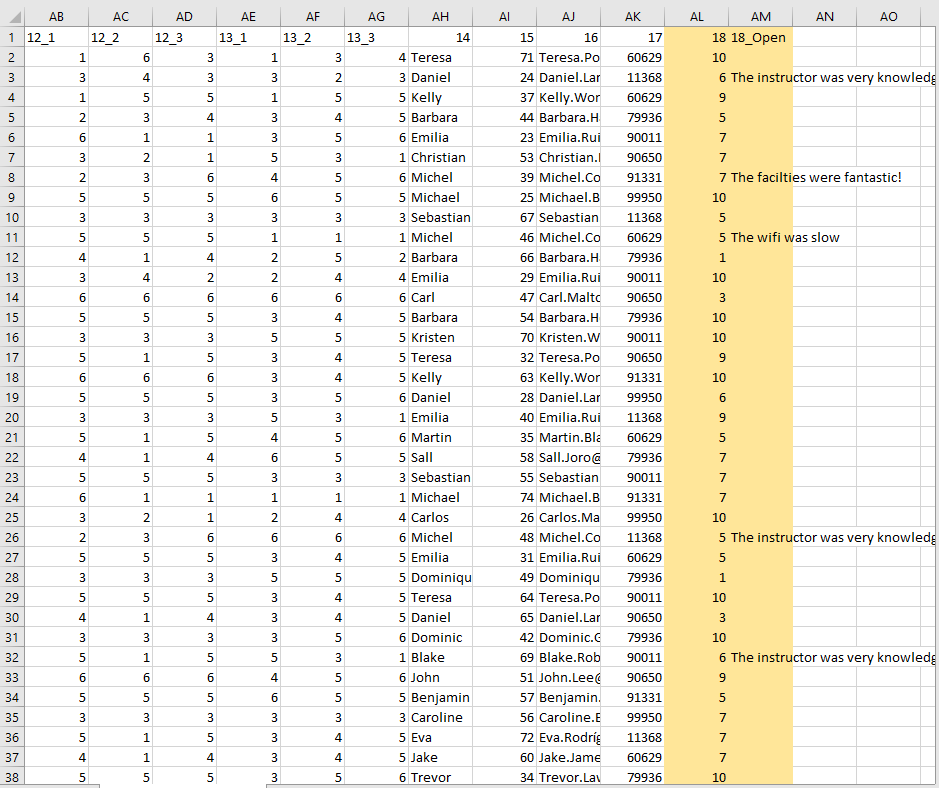Select the "12_1" header cell
This screenshot has width=939, height=788.
coord(56,37)
